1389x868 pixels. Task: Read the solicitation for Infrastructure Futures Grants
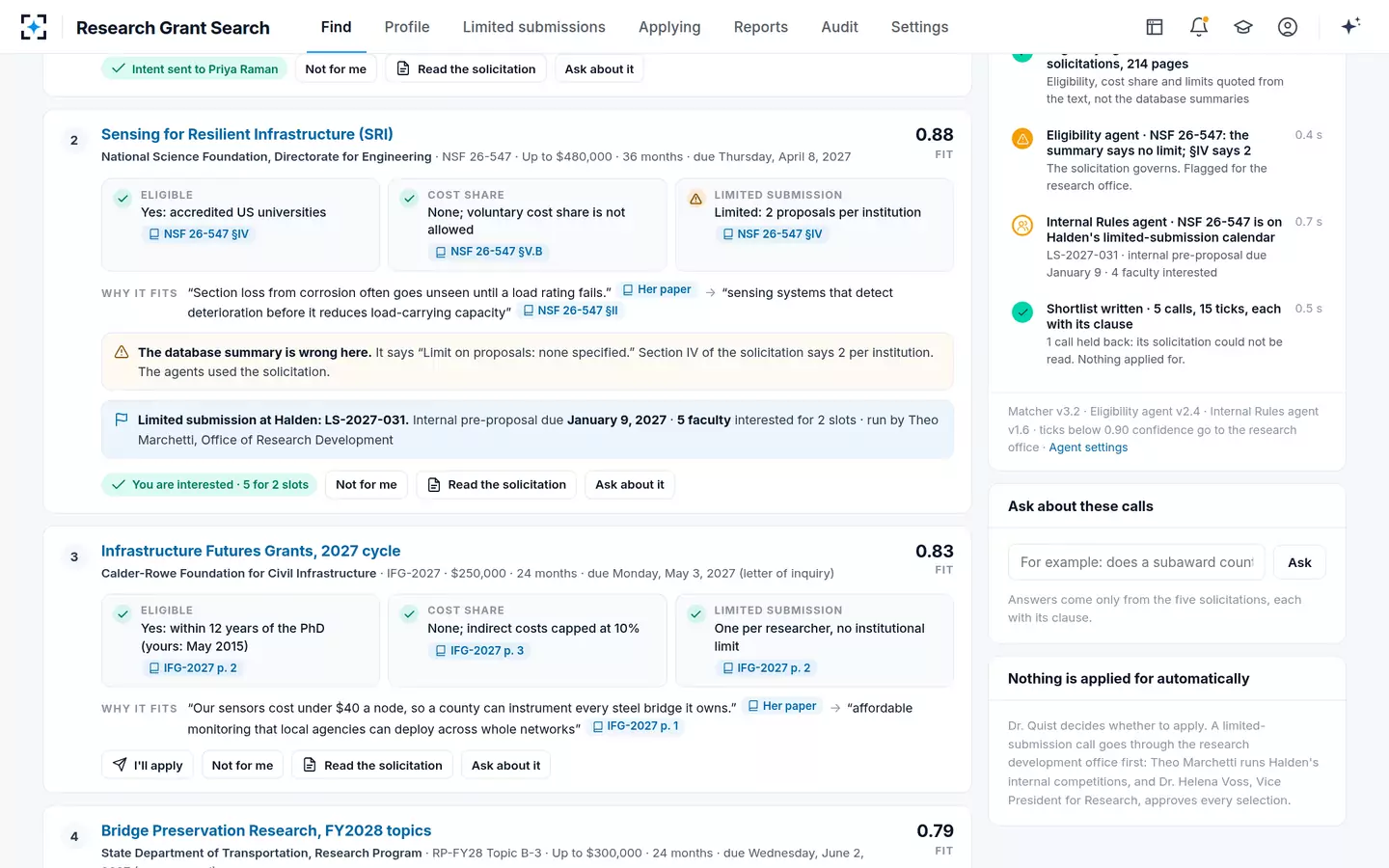[372, 765]
